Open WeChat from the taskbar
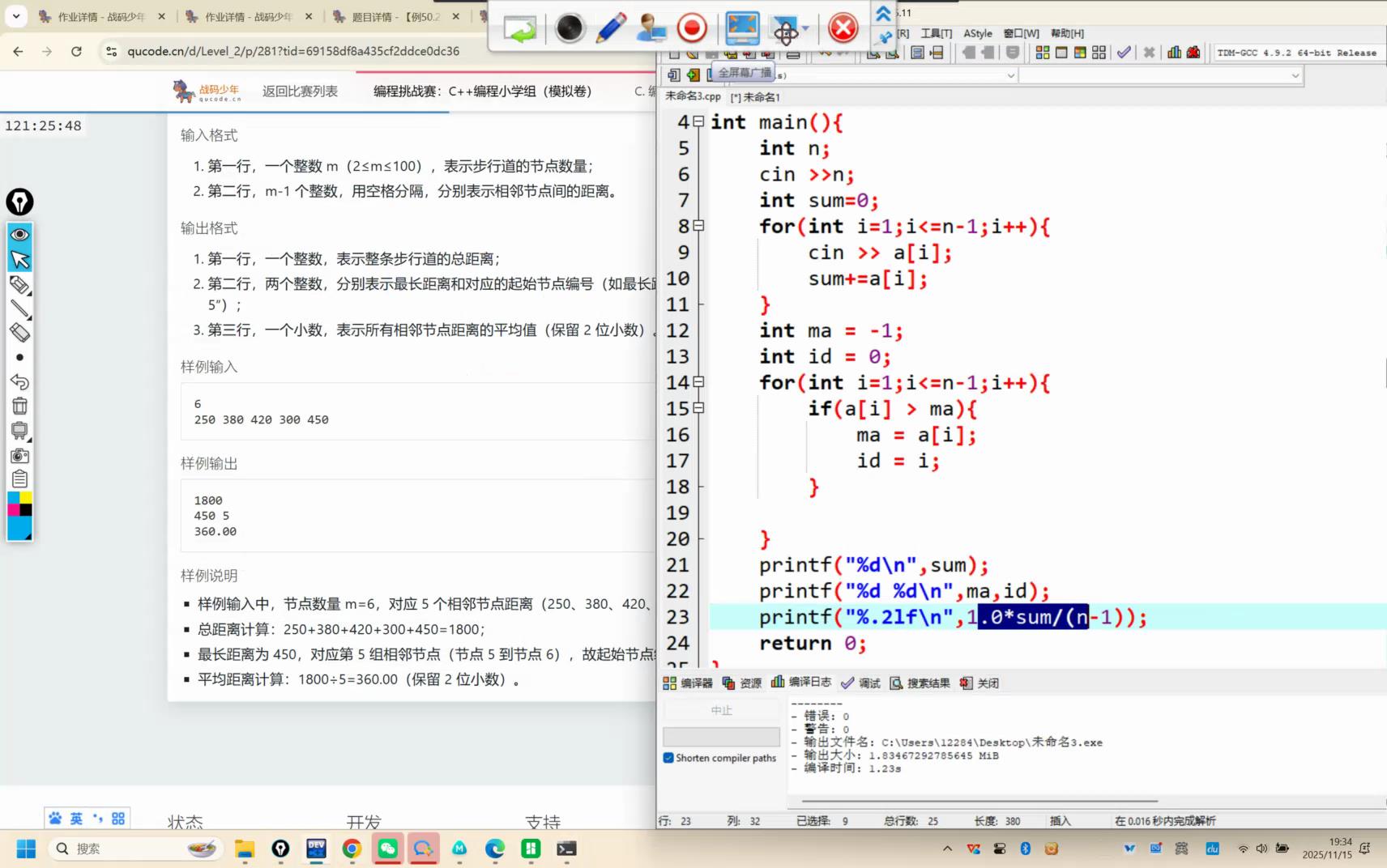 387,848
